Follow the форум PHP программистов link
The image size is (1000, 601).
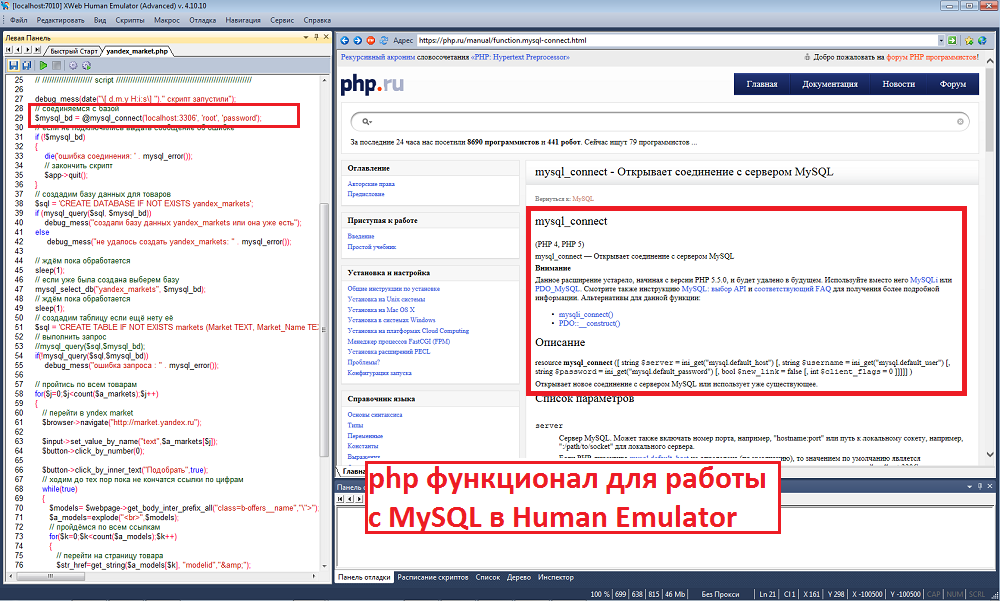(932, 57)
